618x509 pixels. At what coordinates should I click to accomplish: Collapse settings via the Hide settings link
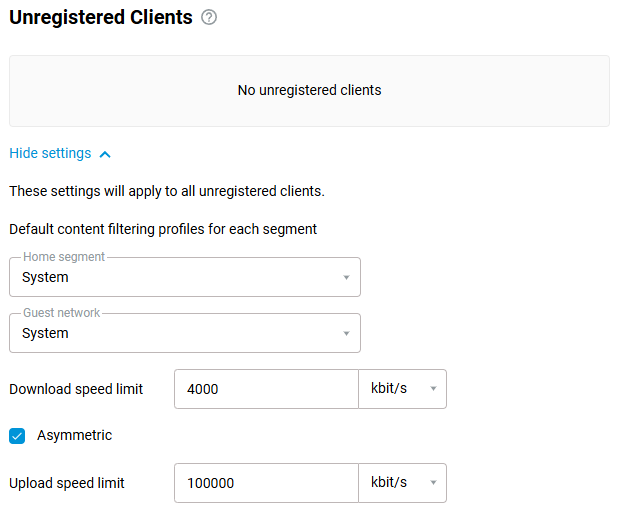pyautogui.click(x=50, y=154)
